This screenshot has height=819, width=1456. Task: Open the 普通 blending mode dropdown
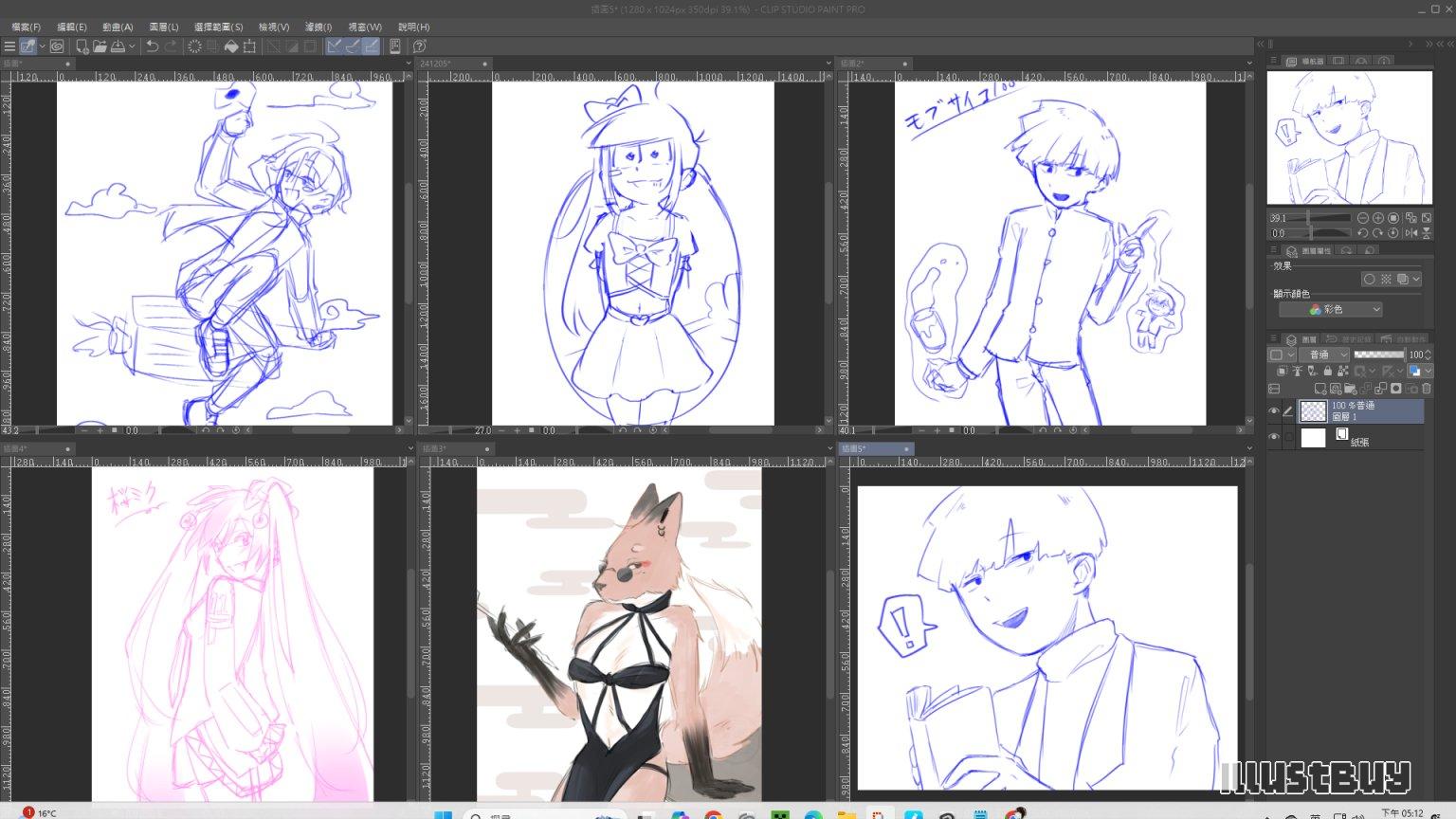click(x=1324, y=355)
